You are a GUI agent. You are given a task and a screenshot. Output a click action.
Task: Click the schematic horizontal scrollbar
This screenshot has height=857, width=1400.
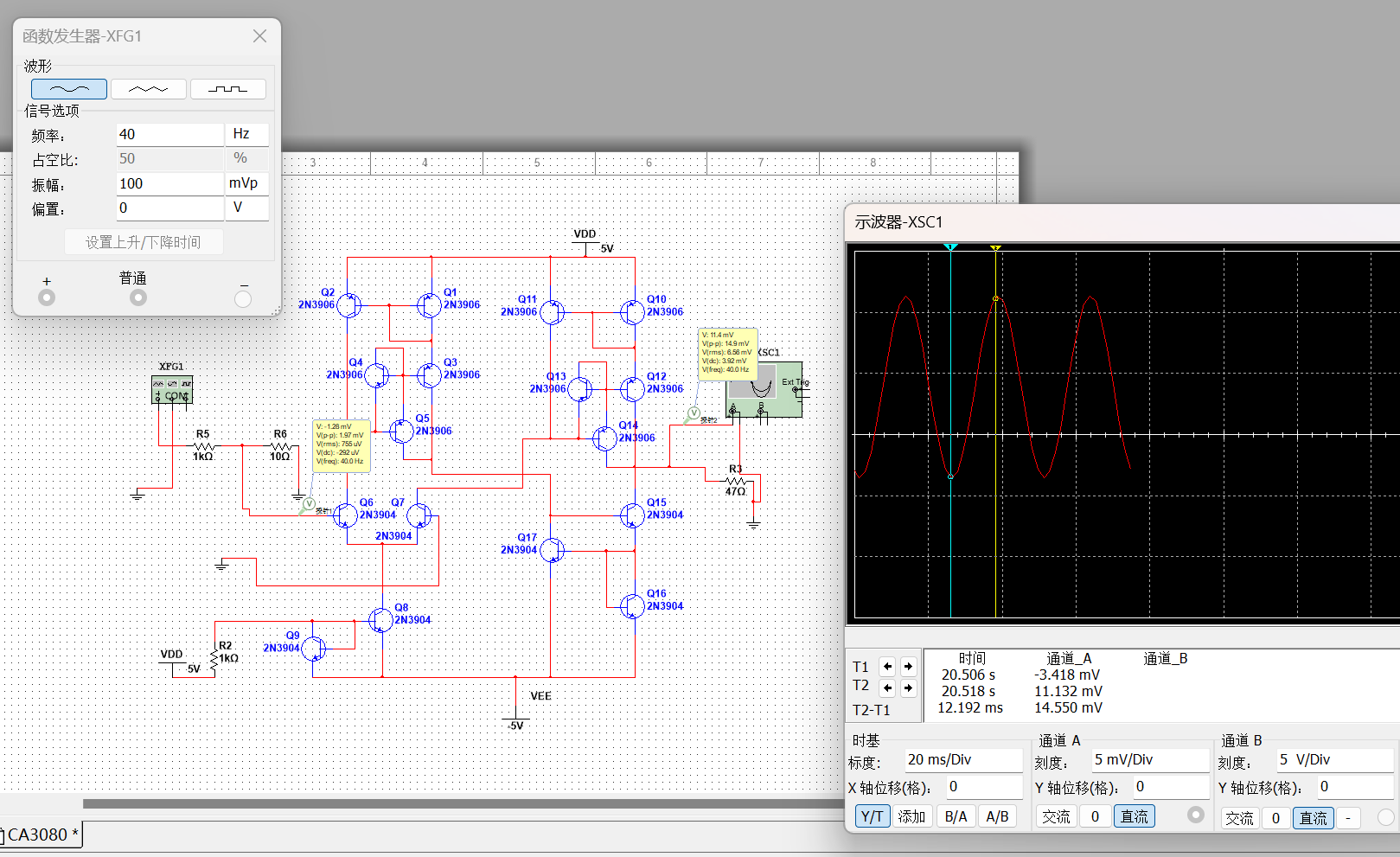[x=463, y=803]
